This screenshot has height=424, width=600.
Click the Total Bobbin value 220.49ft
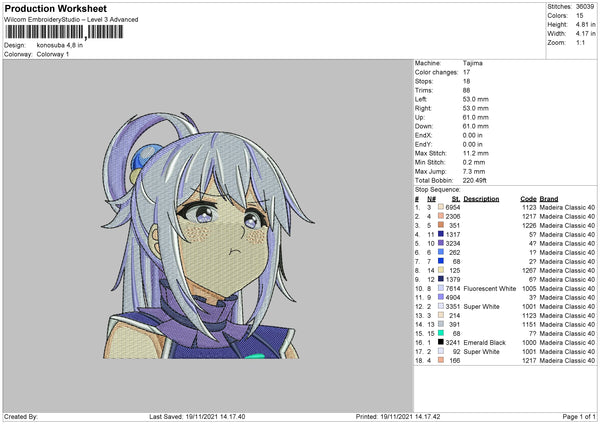[474, 180]
